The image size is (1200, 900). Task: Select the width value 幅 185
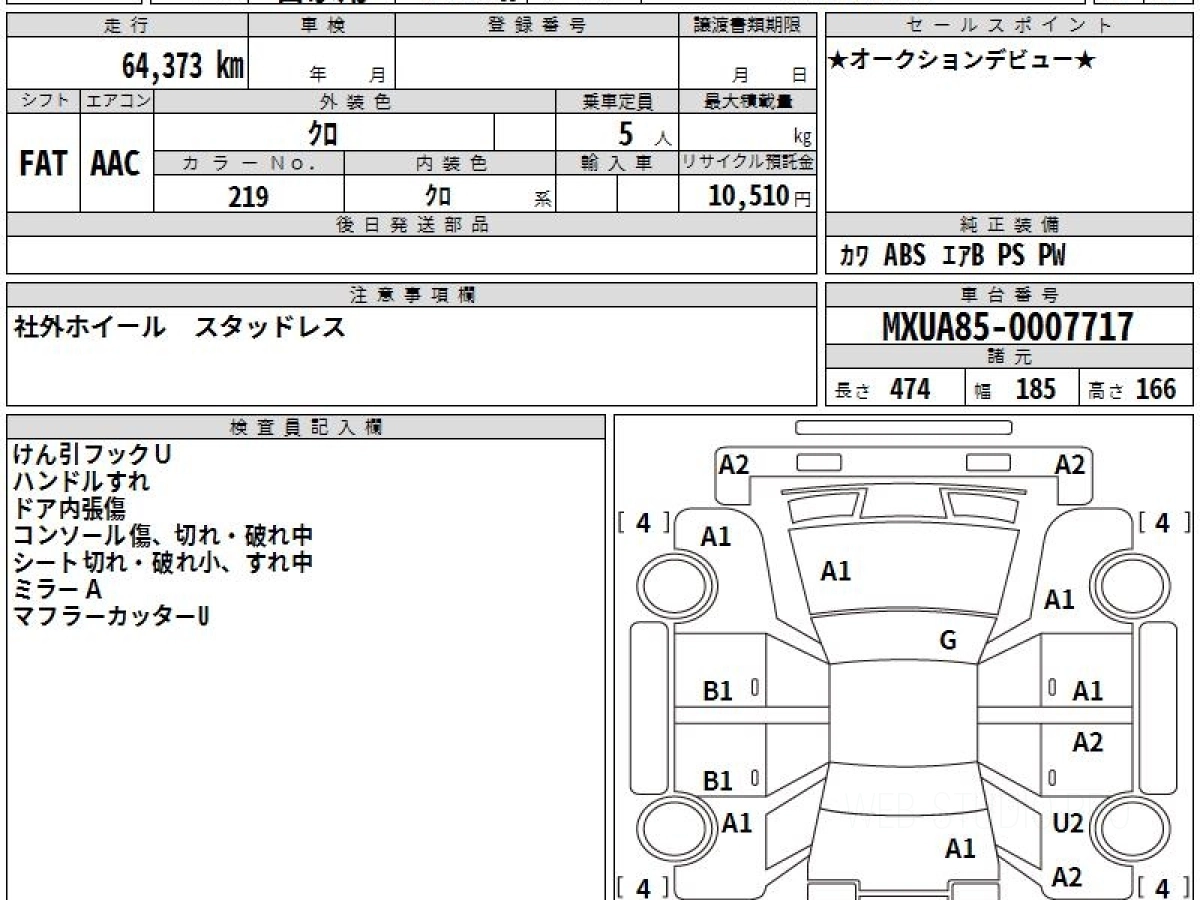pos(1015,389)
